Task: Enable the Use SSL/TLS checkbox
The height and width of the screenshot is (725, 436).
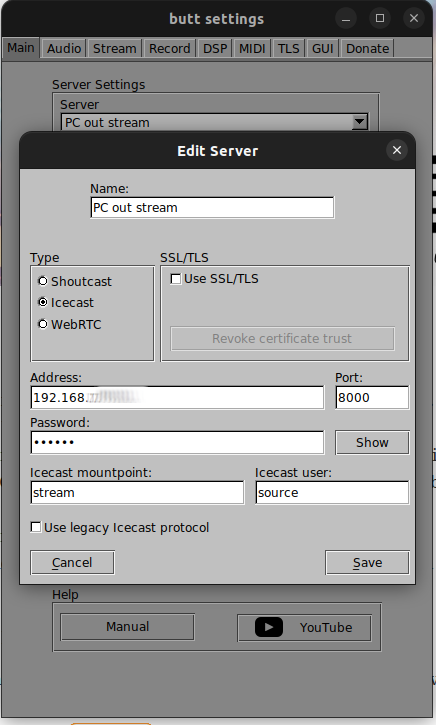Action: click(176, 279)
